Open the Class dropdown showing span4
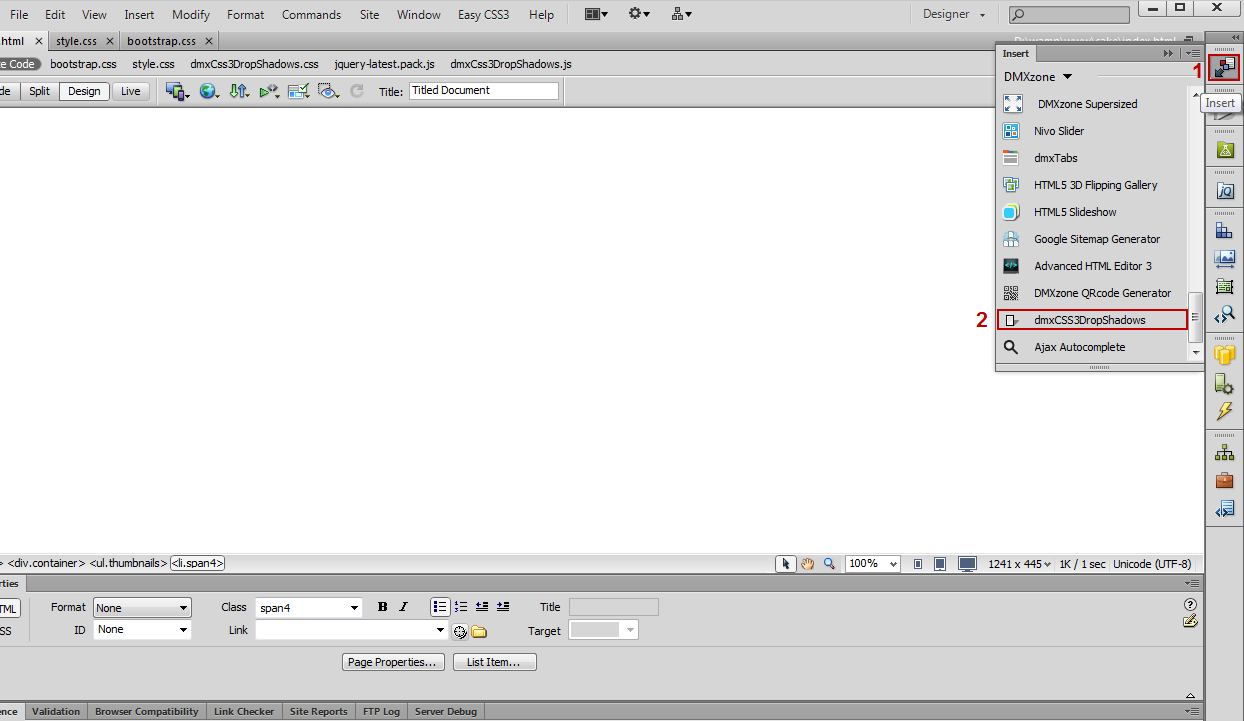The image size is (1244, 721). click(x=308, y=608)
